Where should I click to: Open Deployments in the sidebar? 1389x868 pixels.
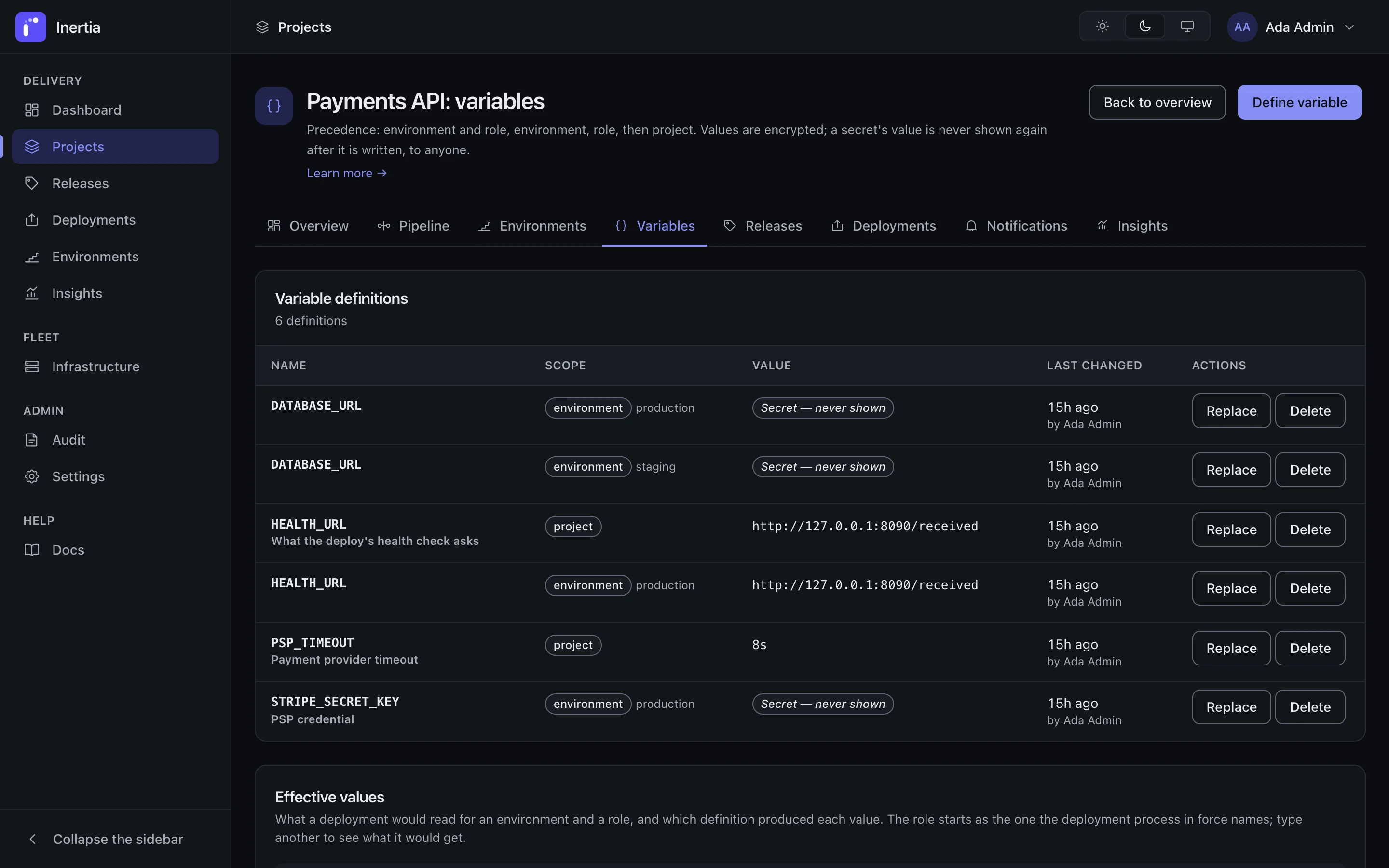point(115,220)
